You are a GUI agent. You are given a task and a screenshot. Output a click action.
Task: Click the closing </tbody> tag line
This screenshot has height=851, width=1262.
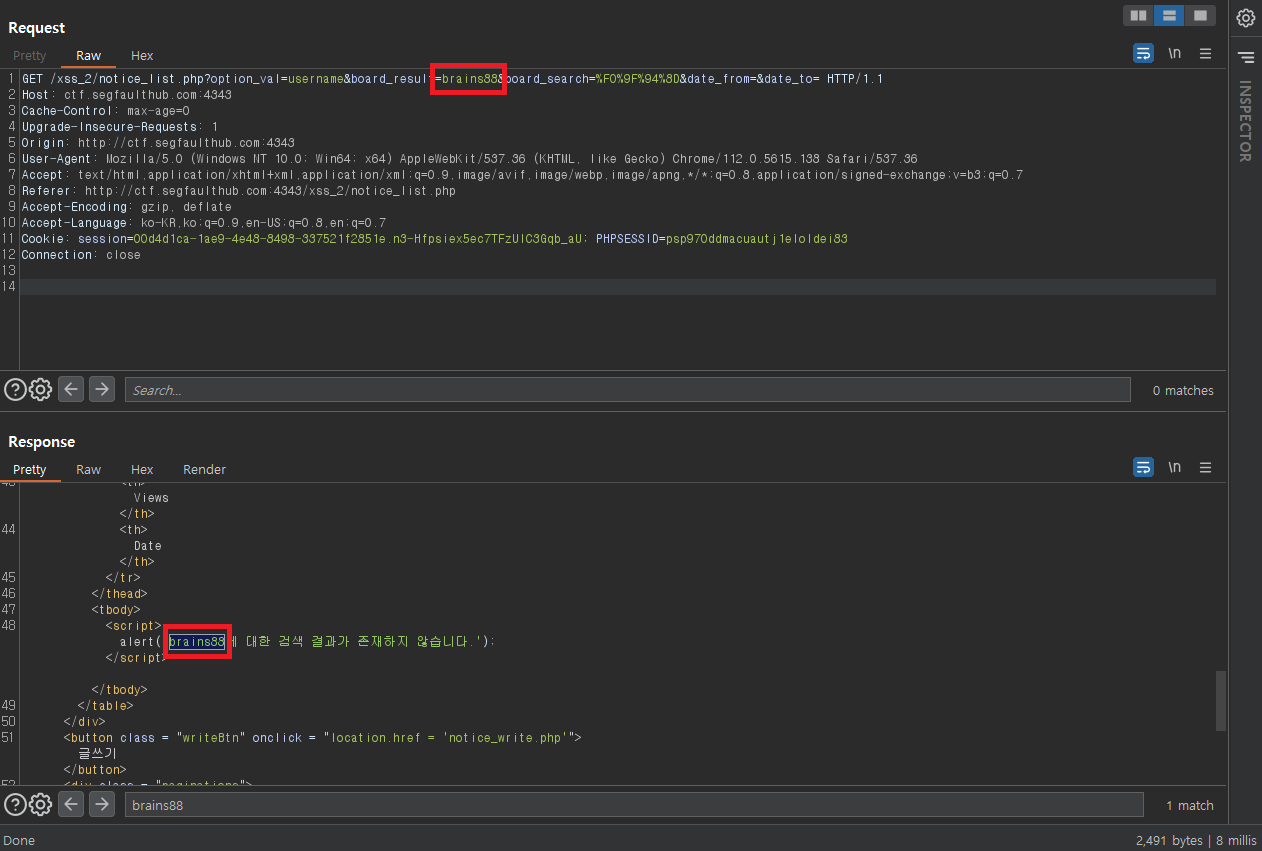(119, 690)
